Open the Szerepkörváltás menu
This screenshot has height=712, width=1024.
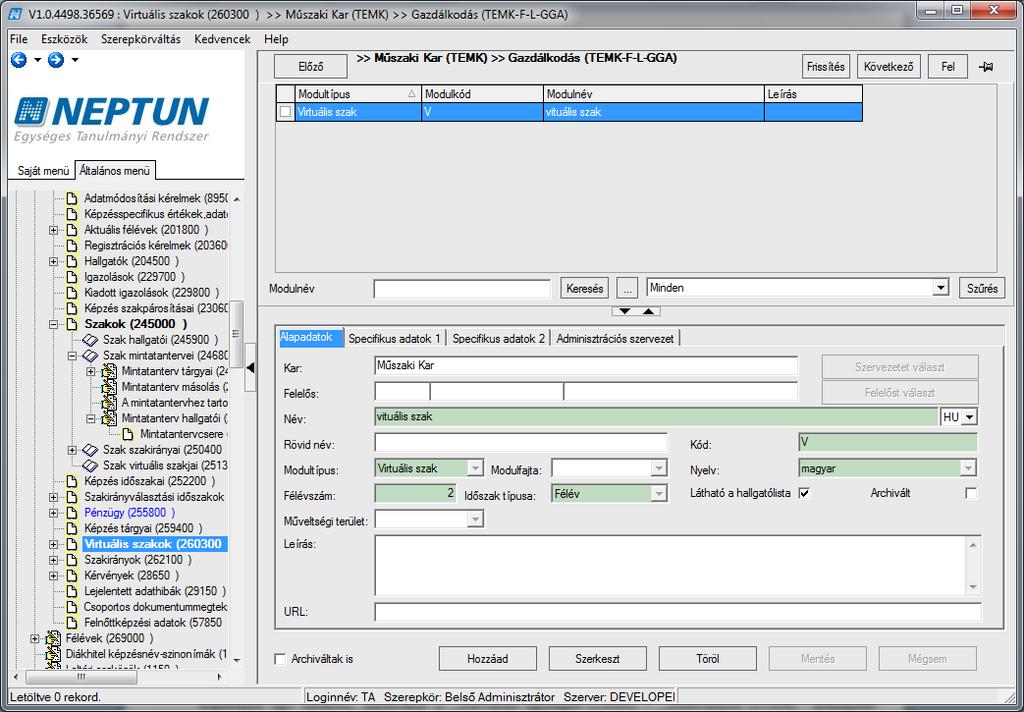140,39
